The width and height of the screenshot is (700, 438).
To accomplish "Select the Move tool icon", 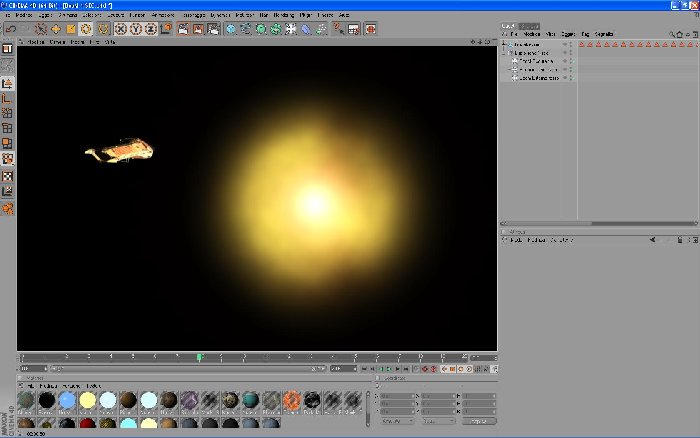I will pyautogui.click(x=56, y=29).
